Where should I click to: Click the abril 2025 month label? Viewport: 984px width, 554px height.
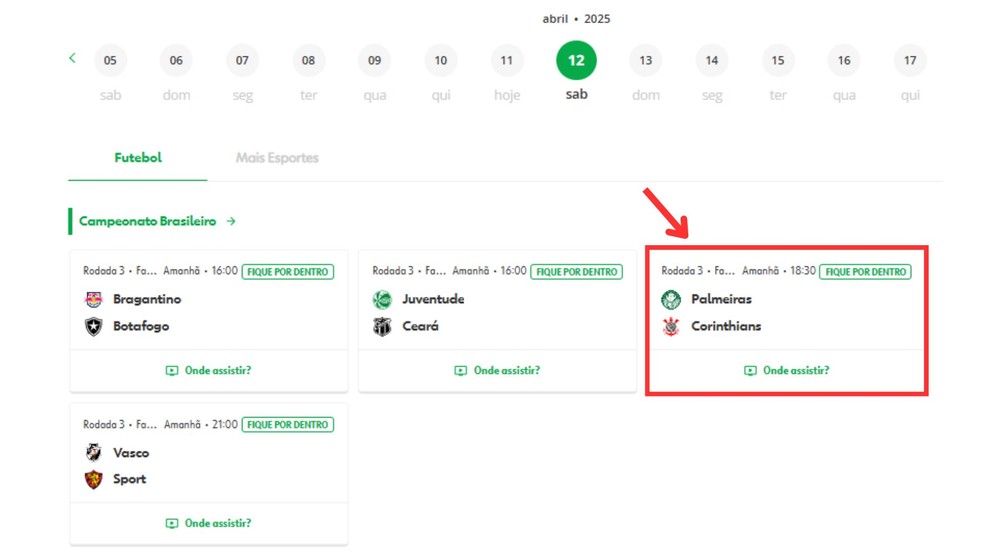[576, 19]
